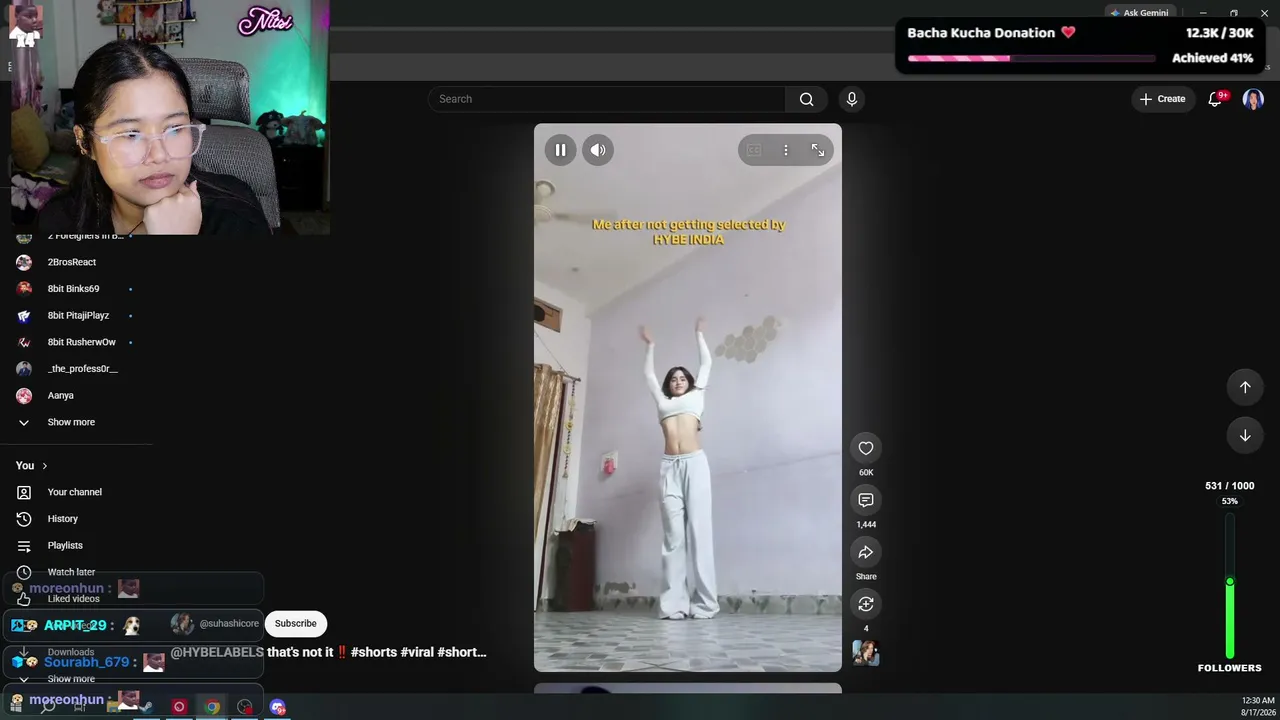Viewport: 1280px width, 720px height.
Task: Open the #viral hashtag
Action: point(417,652)
